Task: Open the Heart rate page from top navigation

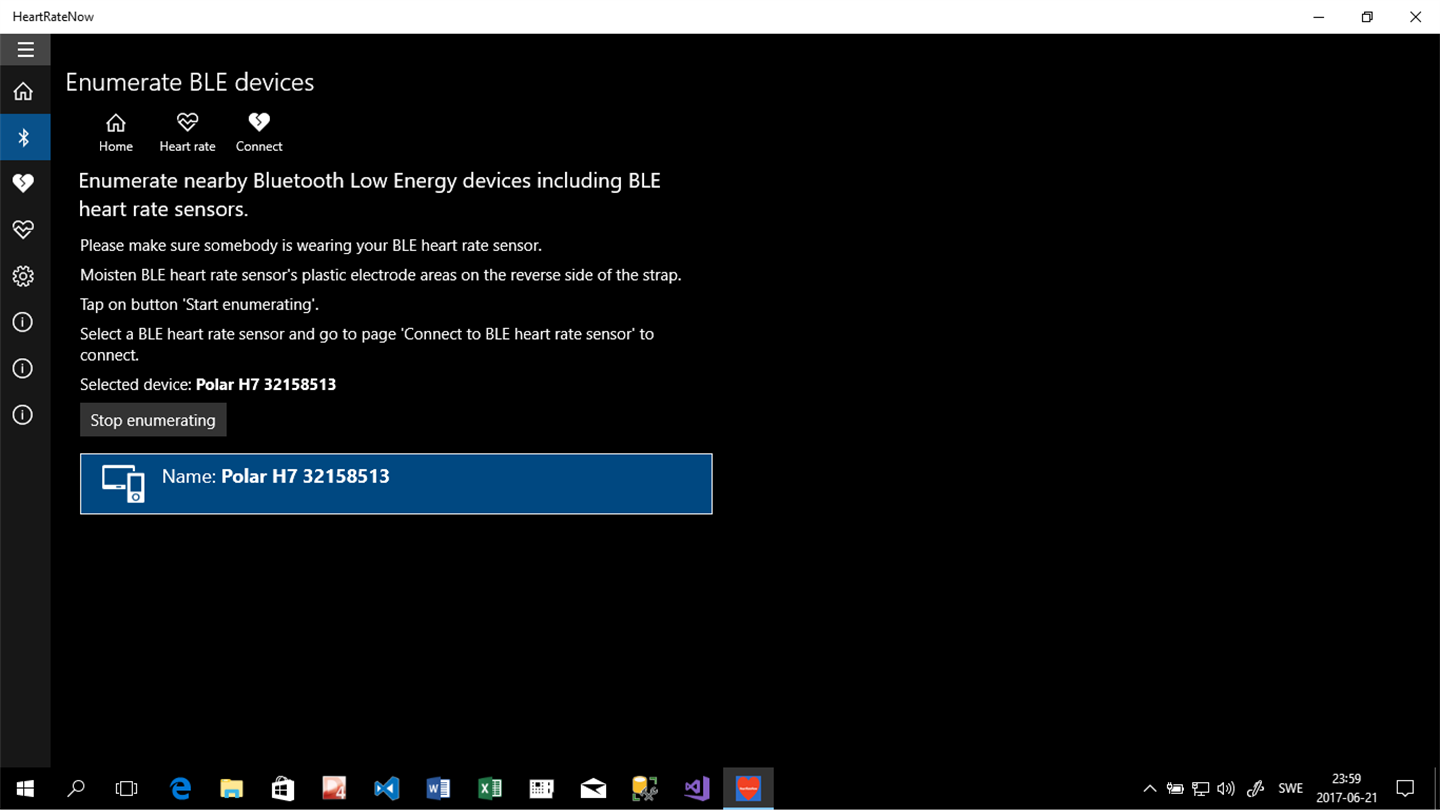Action: pyautogui.click(x=187, y=132)
